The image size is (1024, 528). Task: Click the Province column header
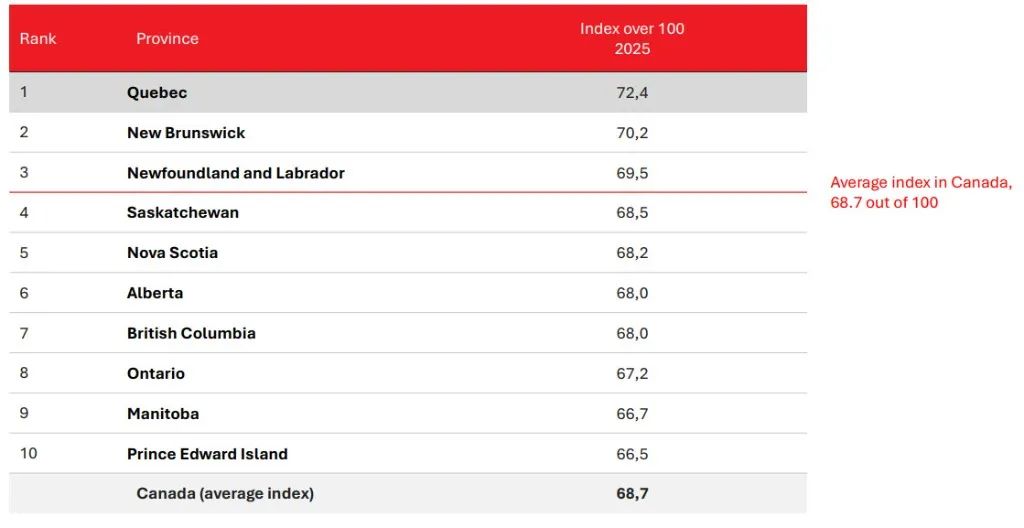167,39
